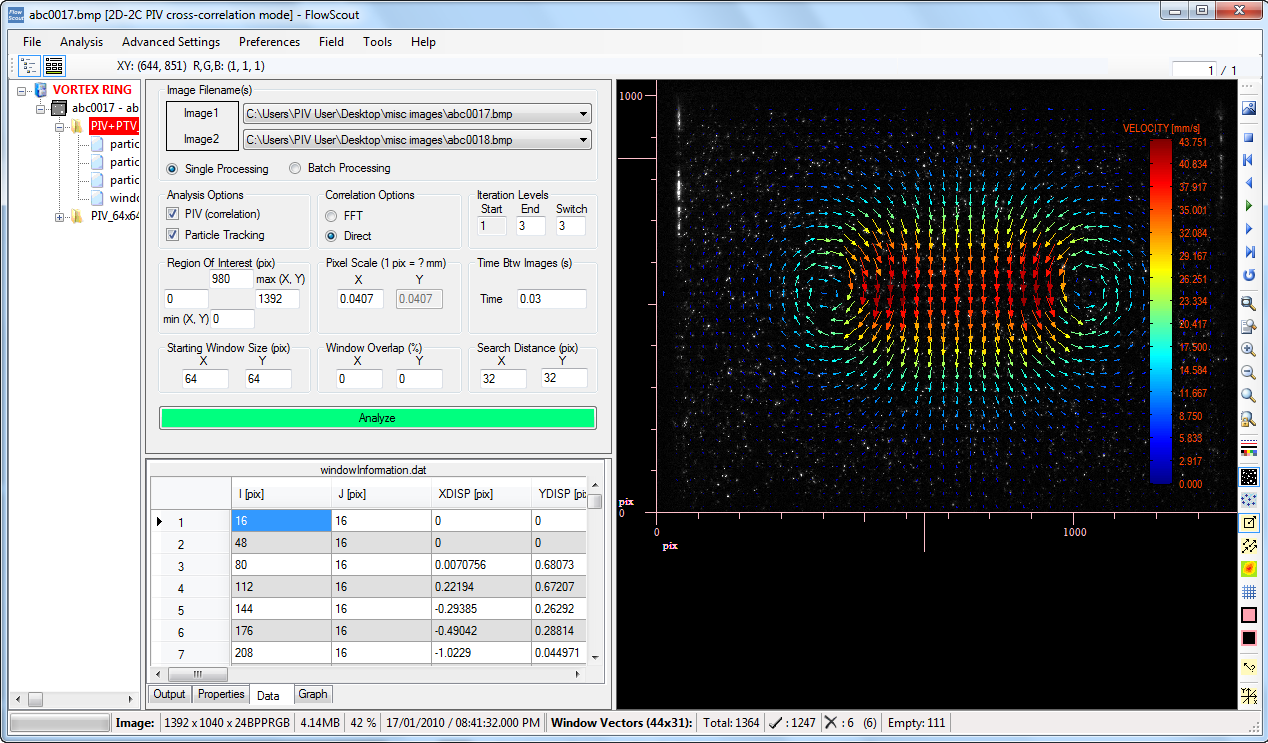Viewport: 1268px width, 743px height.
Task: Expand the PIV_64x64 folder node
Action: pos(60,216)
